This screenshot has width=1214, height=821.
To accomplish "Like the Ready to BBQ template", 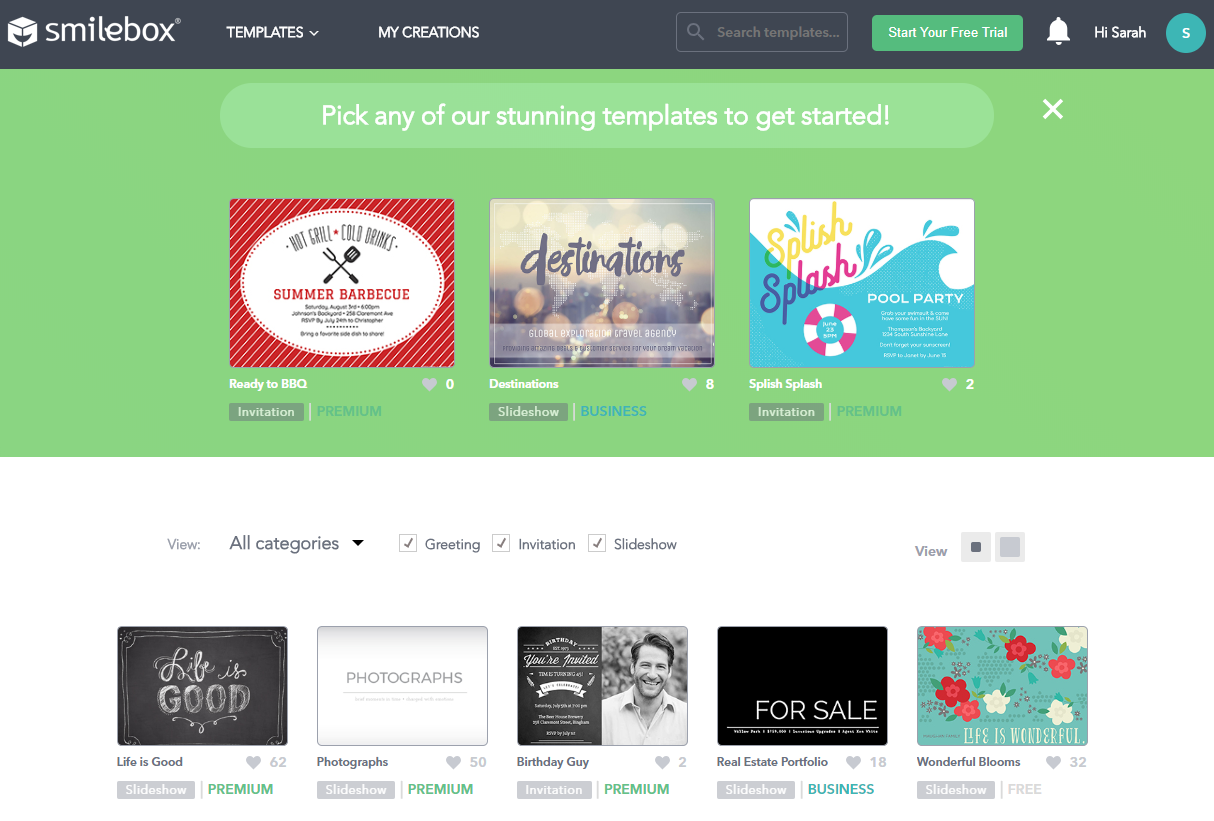I will [x=430, y=384].
